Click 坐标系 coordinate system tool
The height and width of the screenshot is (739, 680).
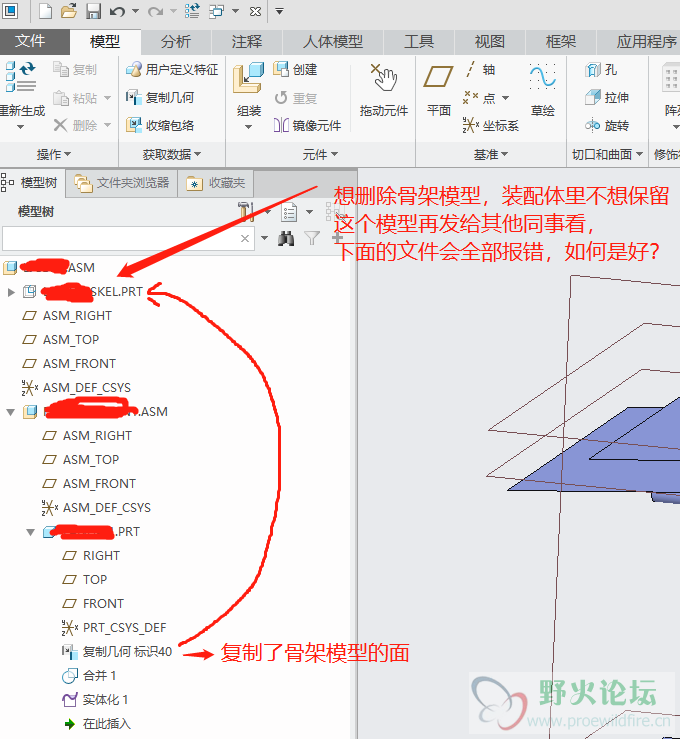tap(491, 125)
